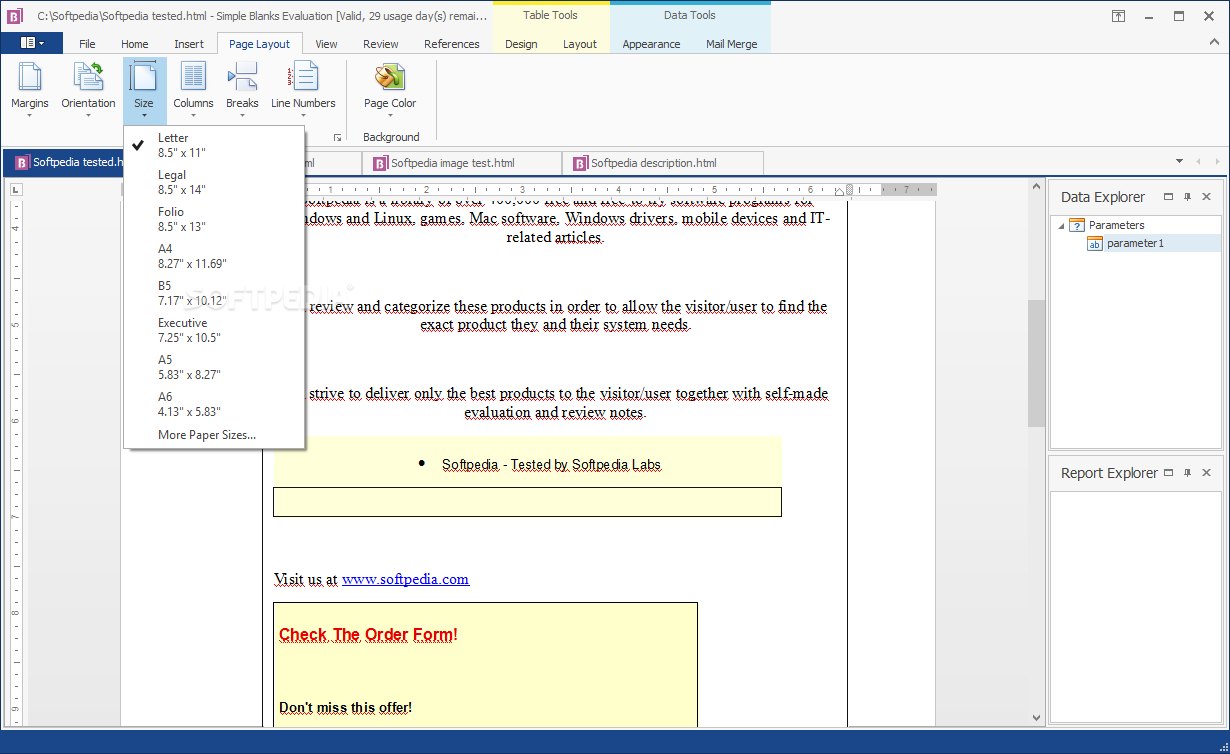Choose Executive paper size
The height and width of the screenshot is (754, 1230).
[x=214, y=330]
